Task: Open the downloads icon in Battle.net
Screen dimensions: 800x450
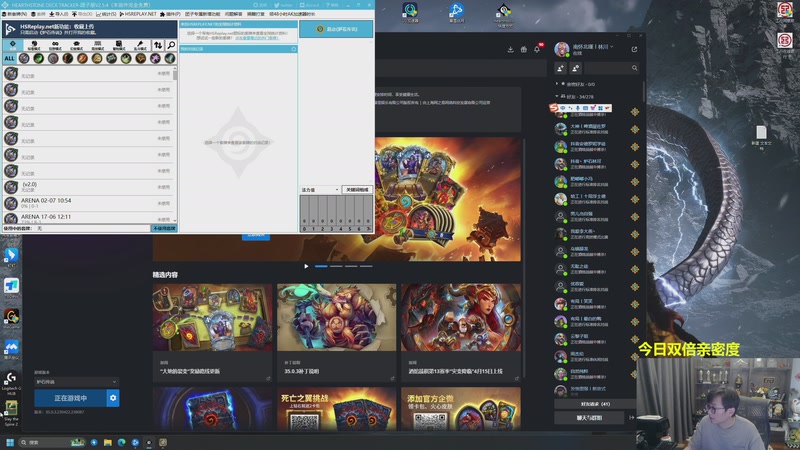Action: [x=510, y=49]
